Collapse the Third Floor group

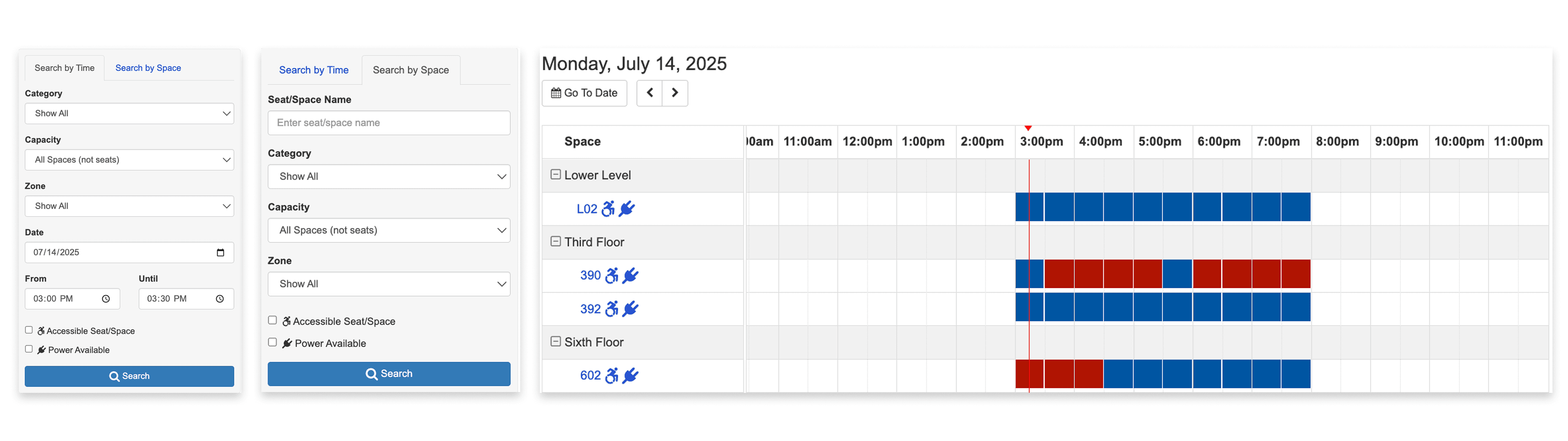click(x=555, y=242)
